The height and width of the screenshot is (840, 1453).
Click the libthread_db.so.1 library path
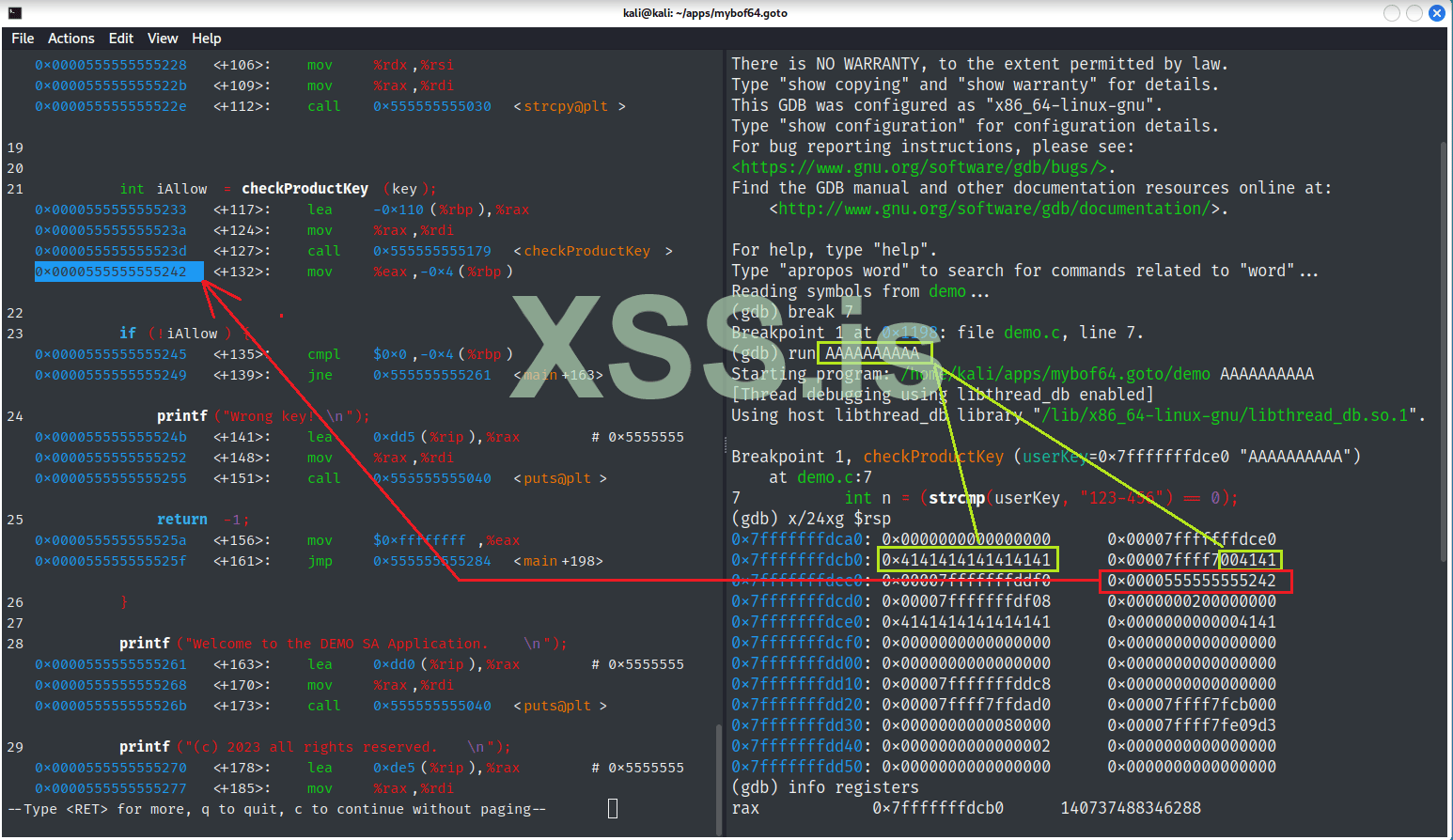pos(1225,415)
